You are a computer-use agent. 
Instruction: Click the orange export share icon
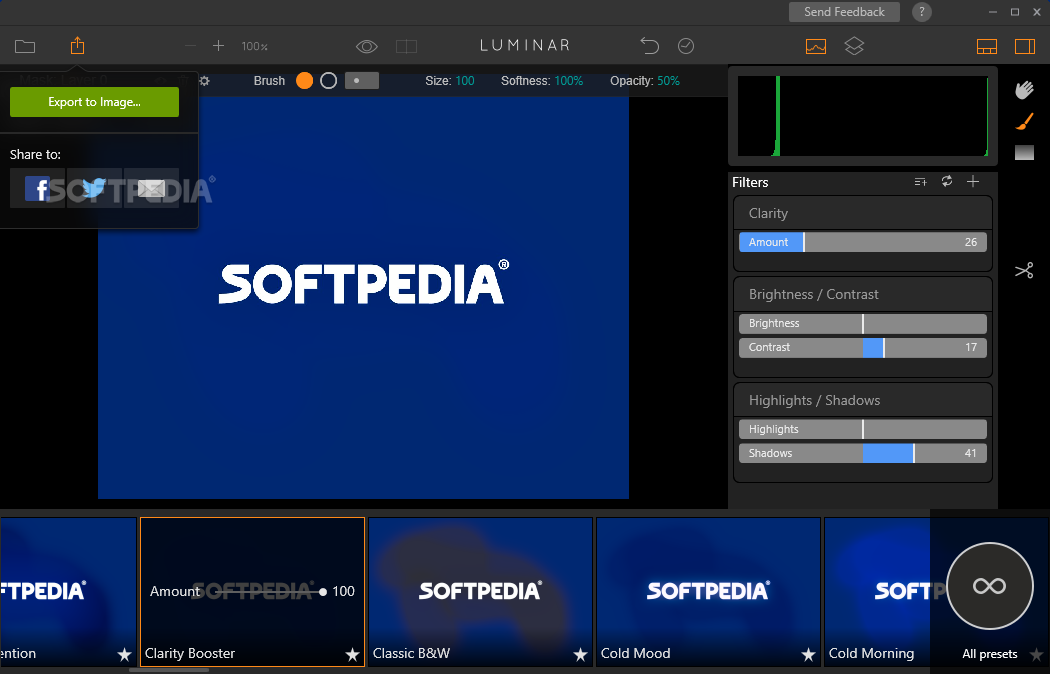coord(78,46)
